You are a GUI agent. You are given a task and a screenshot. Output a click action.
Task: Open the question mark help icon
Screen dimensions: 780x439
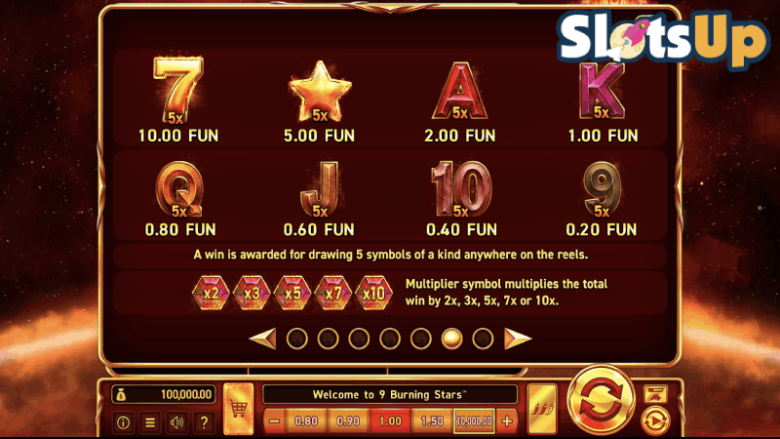point(203,423)
